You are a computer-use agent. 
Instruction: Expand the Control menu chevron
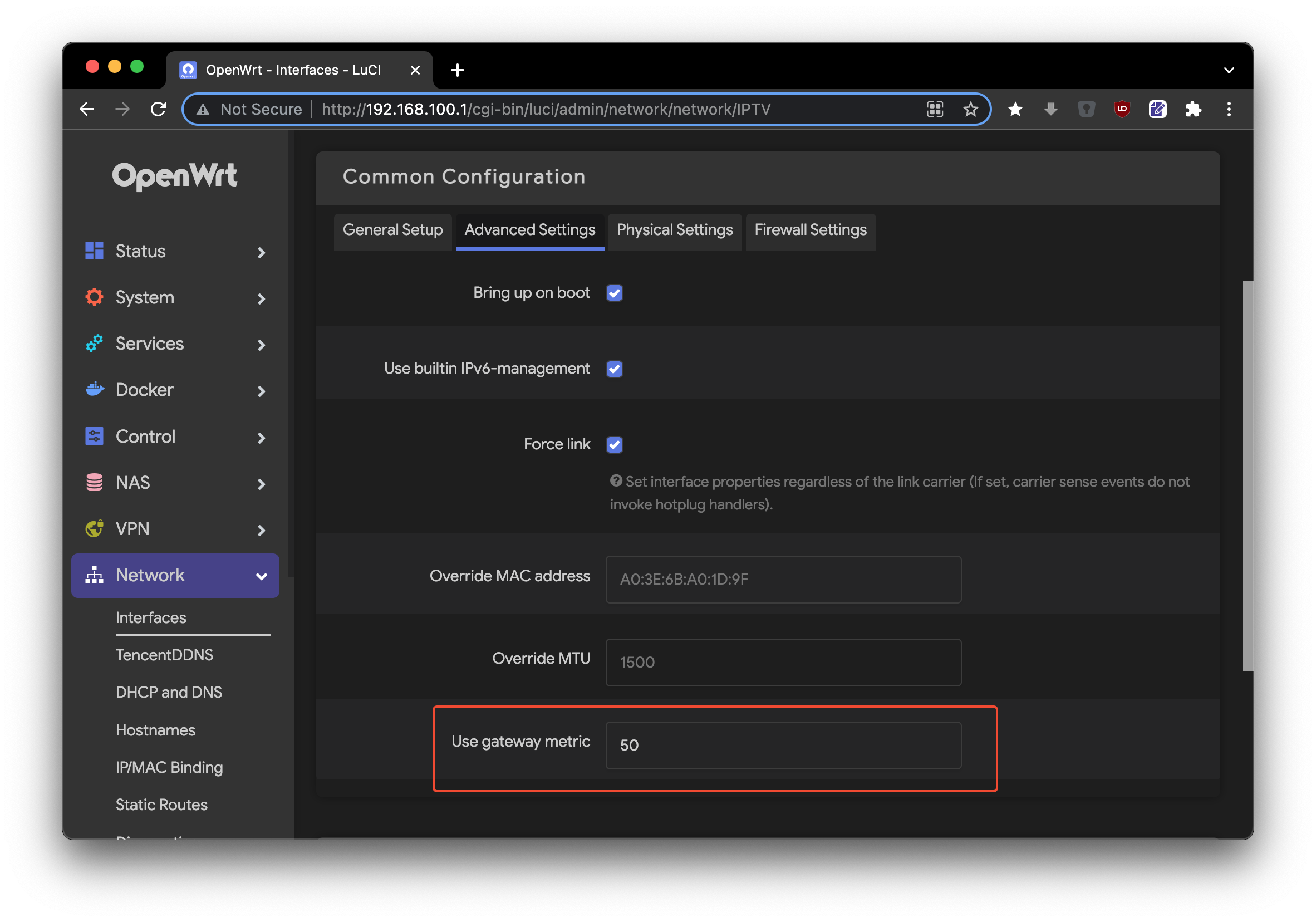pos(262,438)
